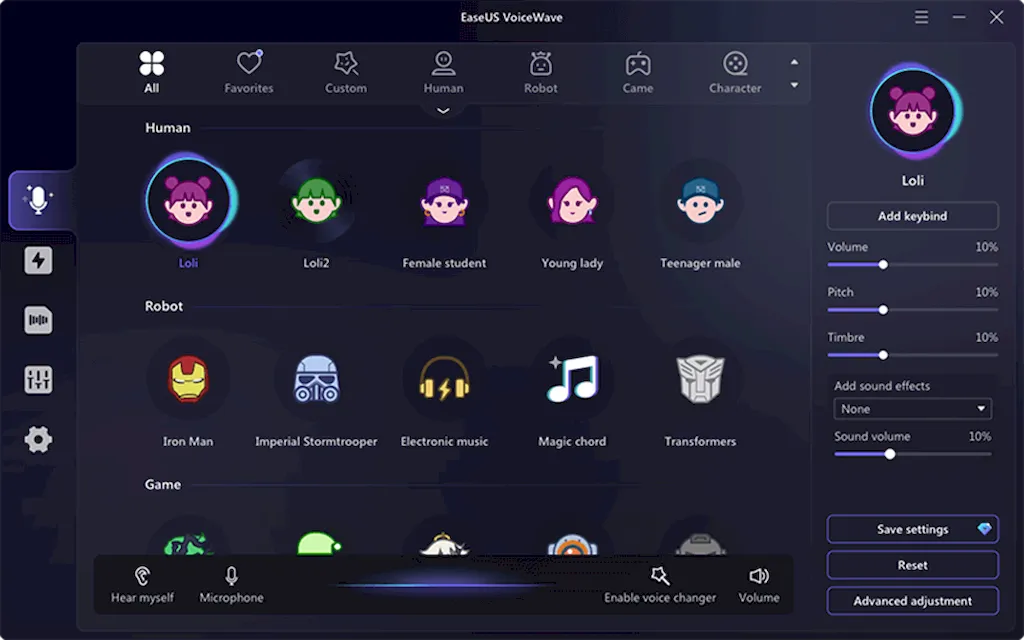Viewport: 1024px width, 640px height.
Task: Click the Human section heading
Action: click(168, 127)
